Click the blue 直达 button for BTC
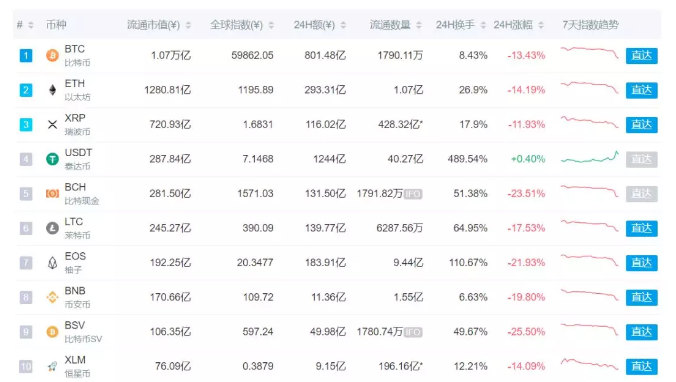The image size is (676, 382). click(x=642, y=56)
